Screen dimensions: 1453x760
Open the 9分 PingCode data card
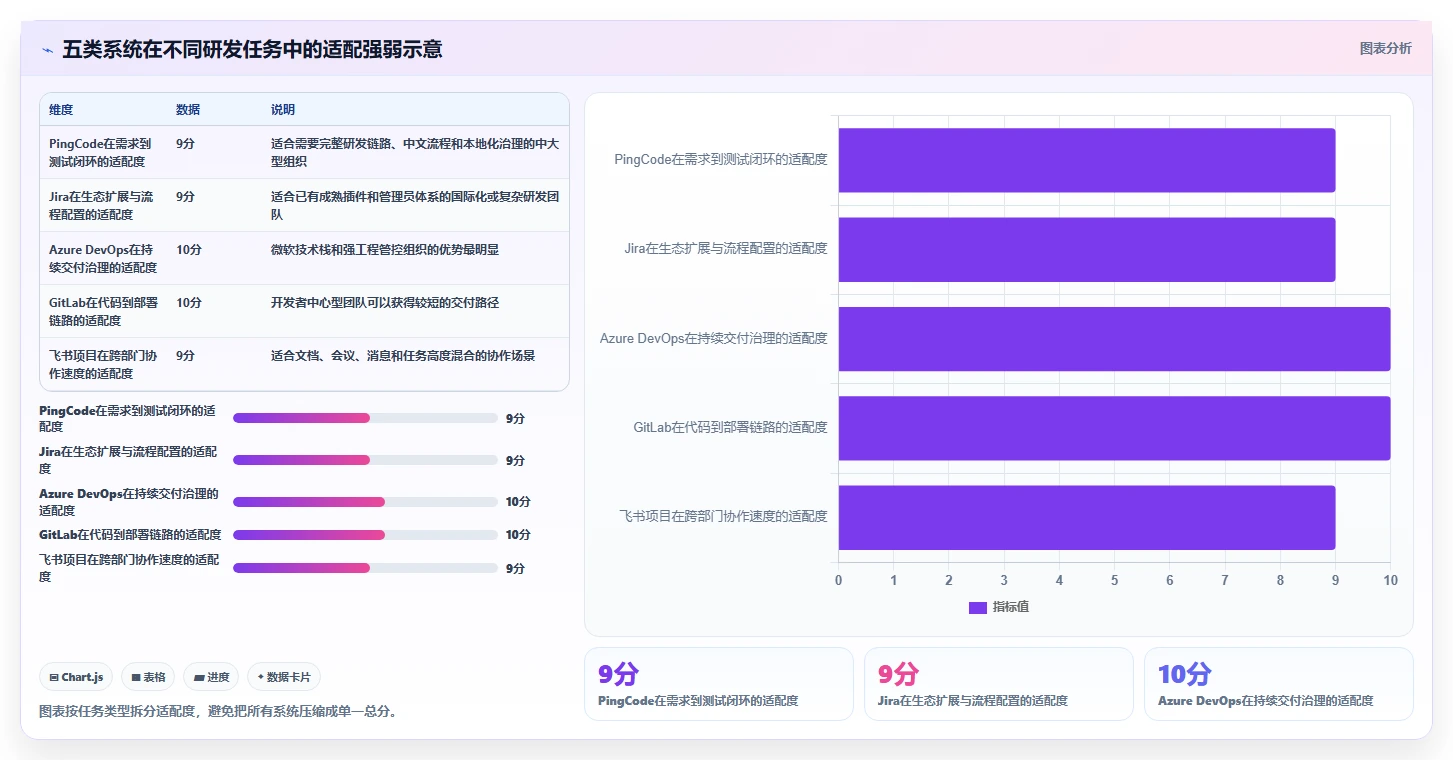[x=718, y=684]
